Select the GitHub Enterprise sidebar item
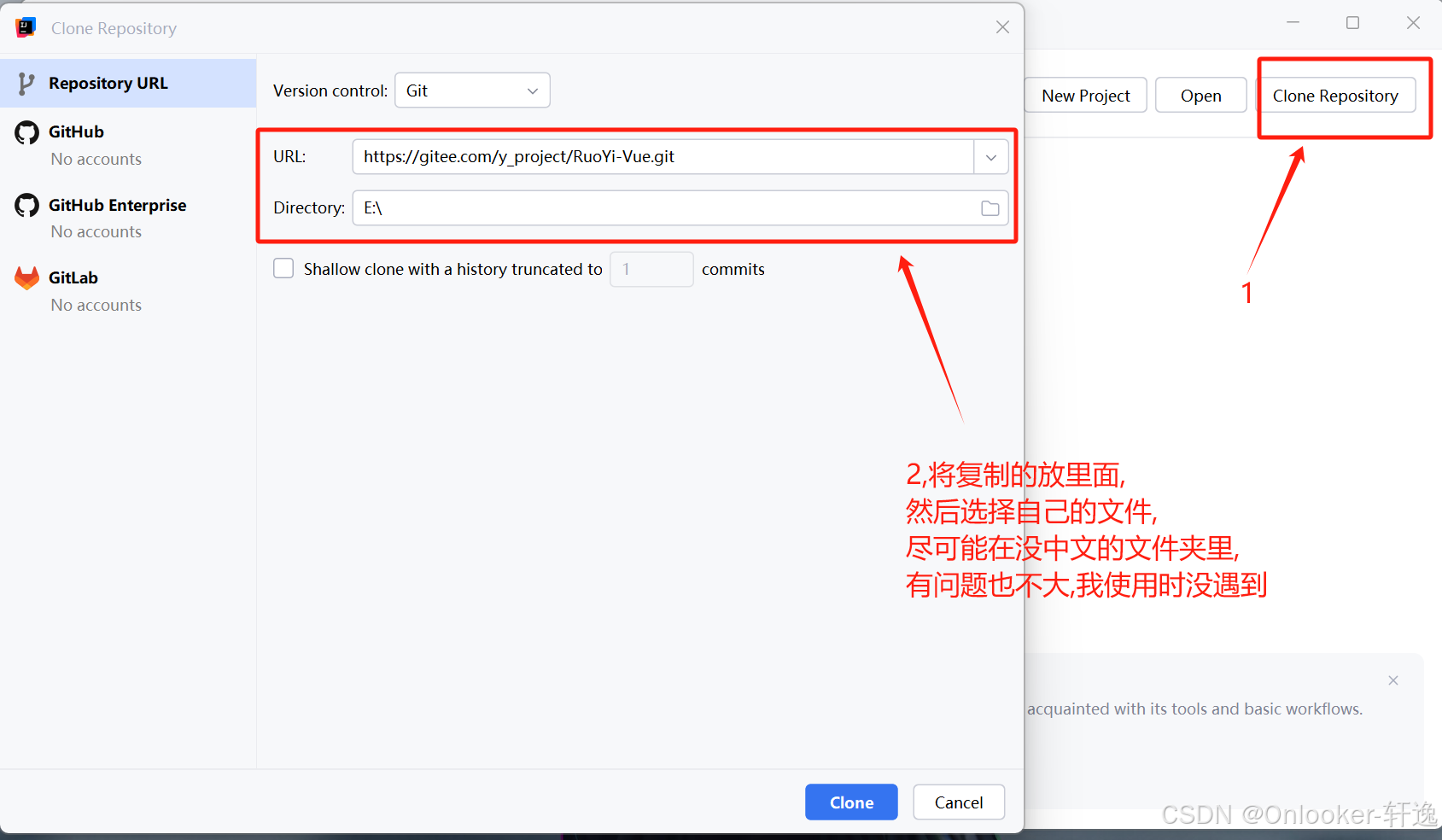The image size is (1442, 840). pyautogui.click(x=128, y=219)
